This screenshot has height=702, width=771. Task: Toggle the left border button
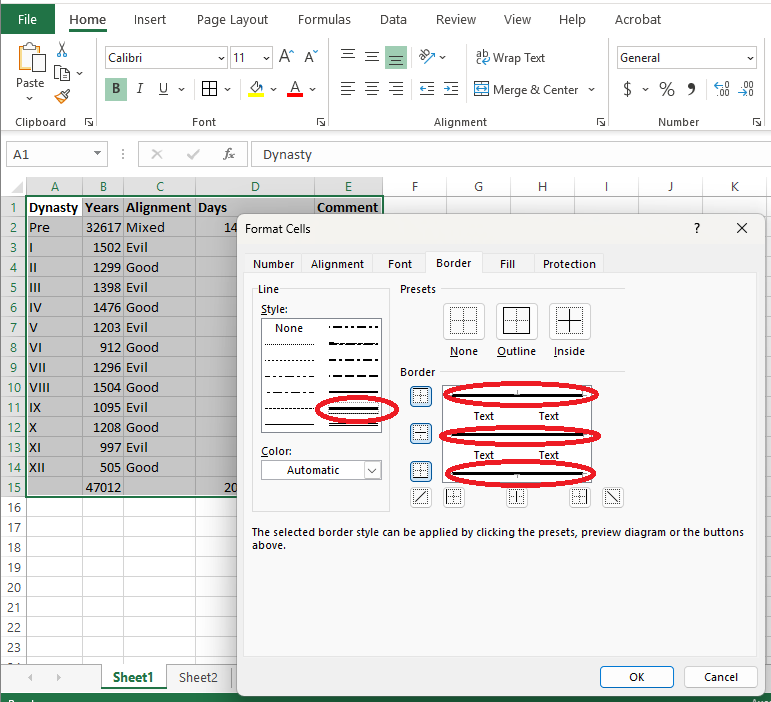pos(454,497)
